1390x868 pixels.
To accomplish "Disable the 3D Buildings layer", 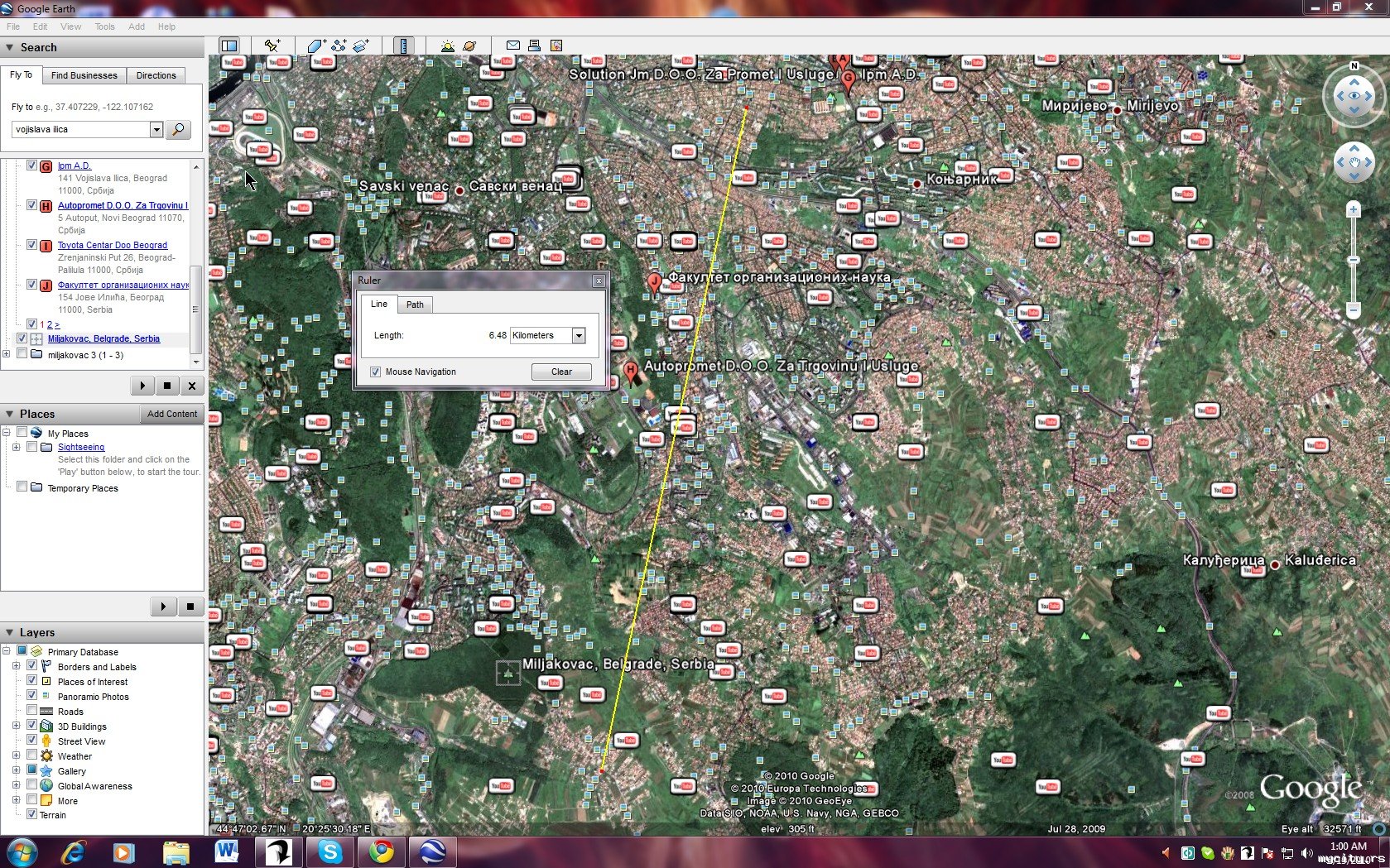I will click(x=32, y=726).
